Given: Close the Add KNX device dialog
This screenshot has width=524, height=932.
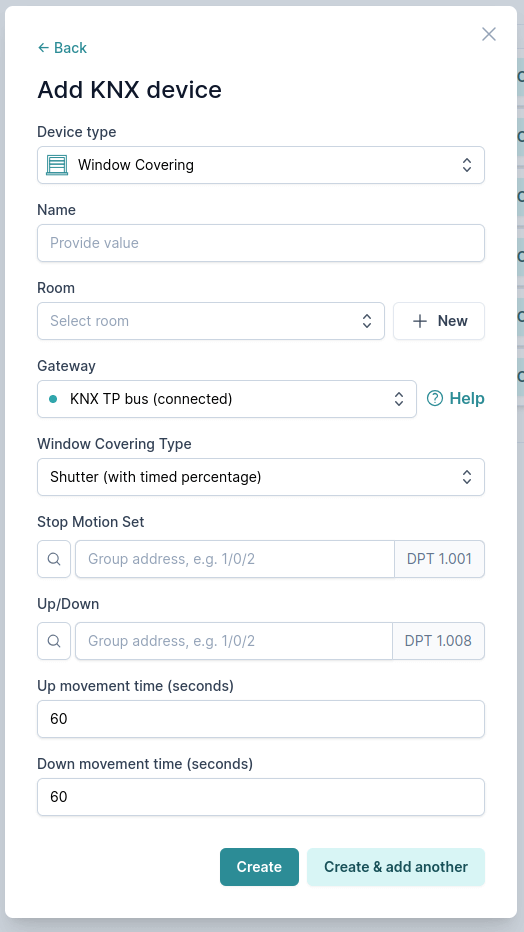Looking at the screenshot, I should click(488, 34).
